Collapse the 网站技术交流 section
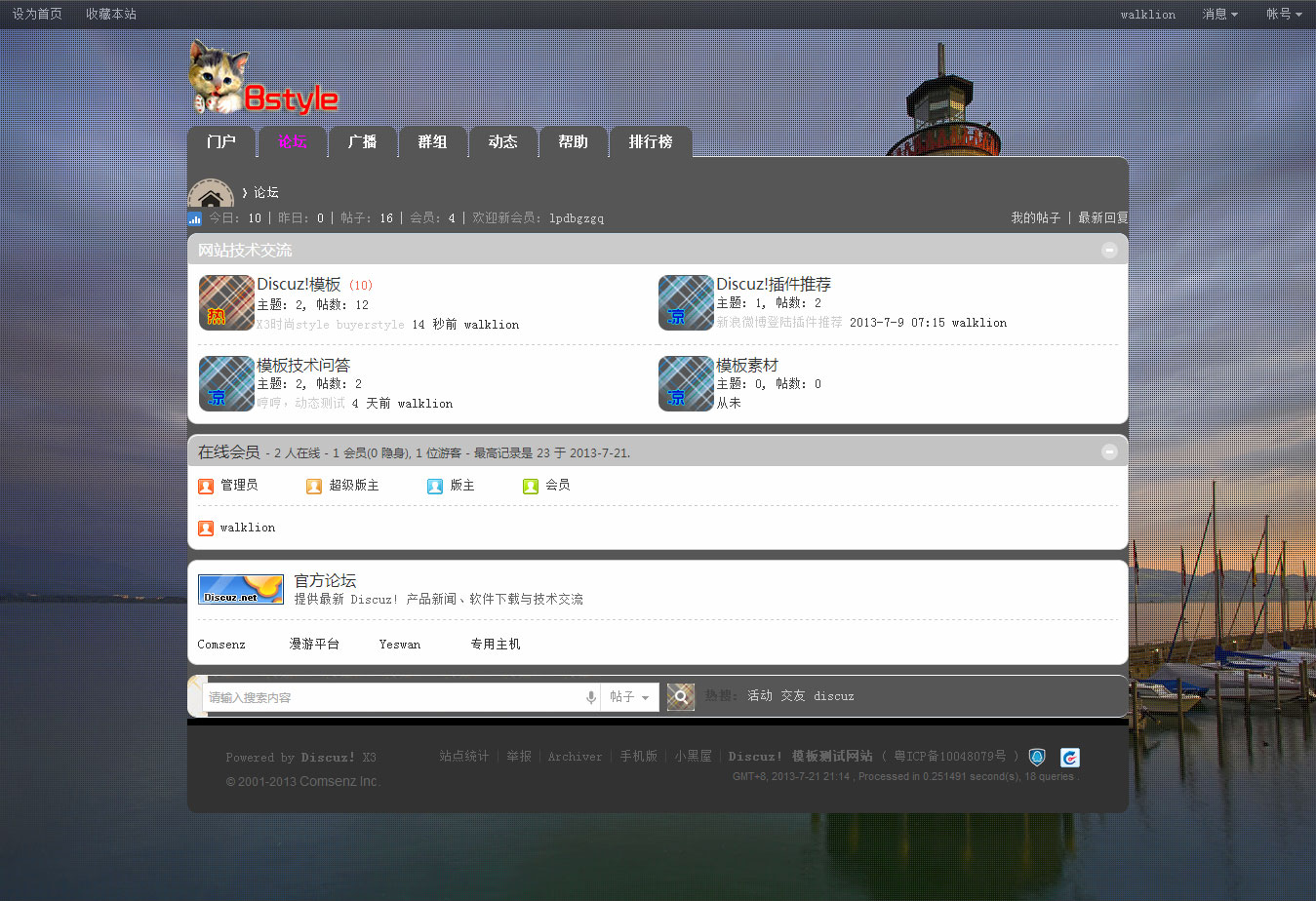The width and height of the screenshot is (1316, 901). 1109,250
